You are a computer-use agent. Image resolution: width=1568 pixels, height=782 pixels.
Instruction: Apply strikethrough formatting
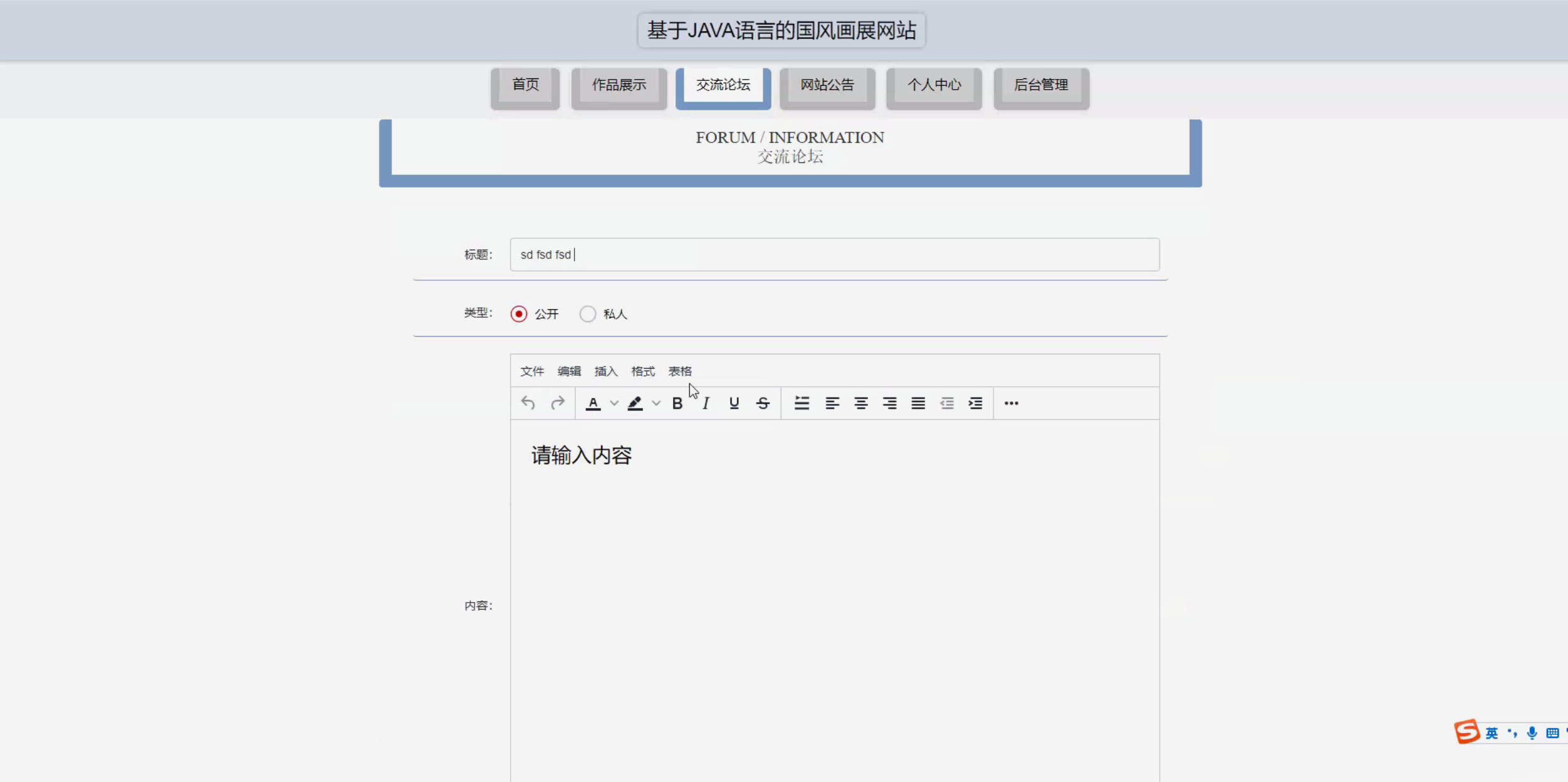(x=763, y=403)
